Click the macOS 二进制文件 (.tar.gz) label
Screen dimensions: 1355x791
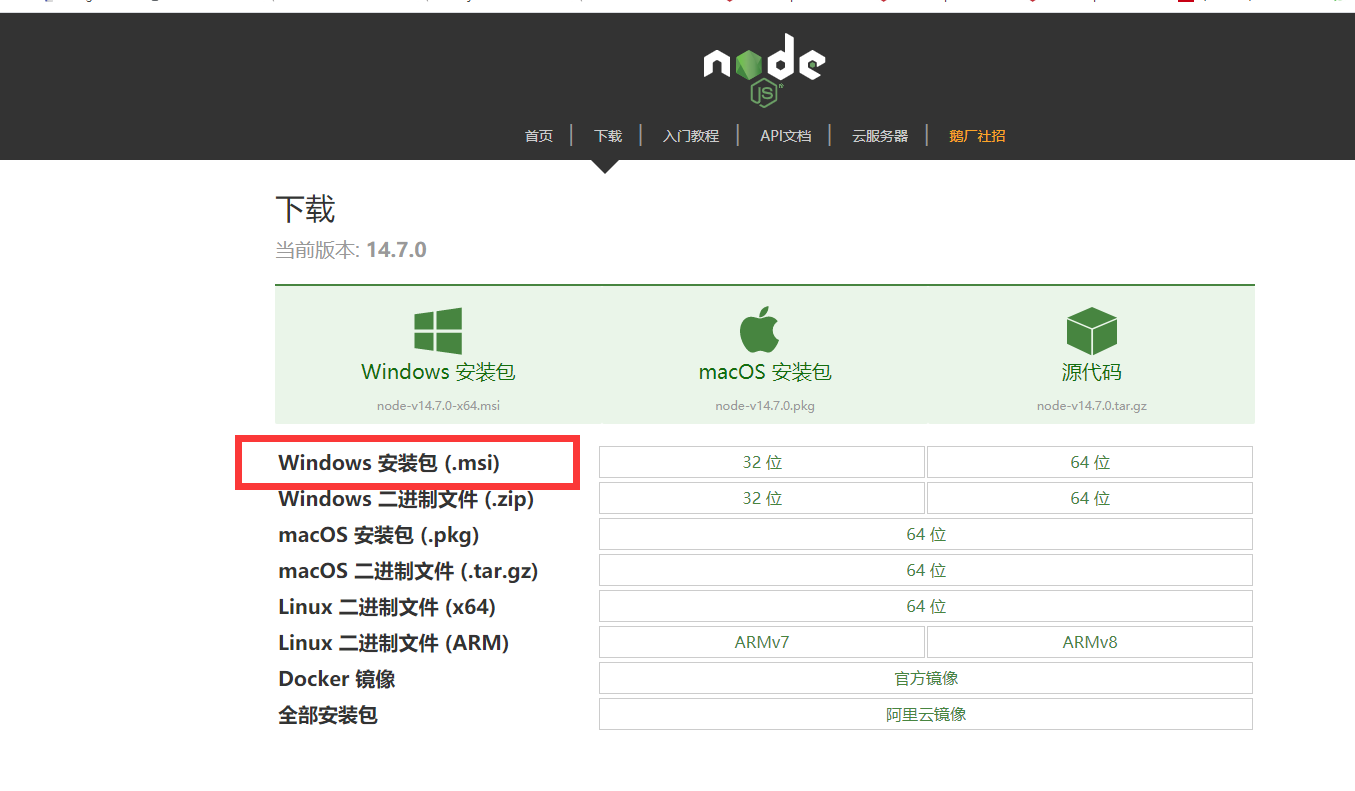(408, 571)
